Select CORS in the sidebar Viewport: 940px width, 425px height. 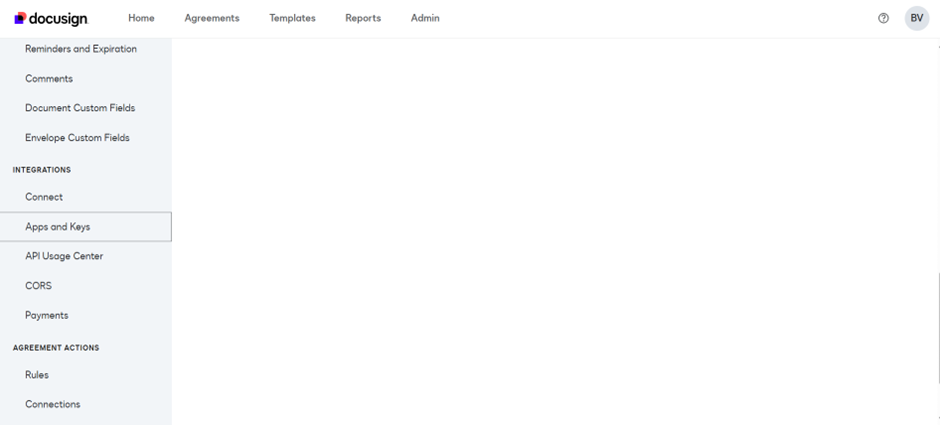(x=38, y=286)
